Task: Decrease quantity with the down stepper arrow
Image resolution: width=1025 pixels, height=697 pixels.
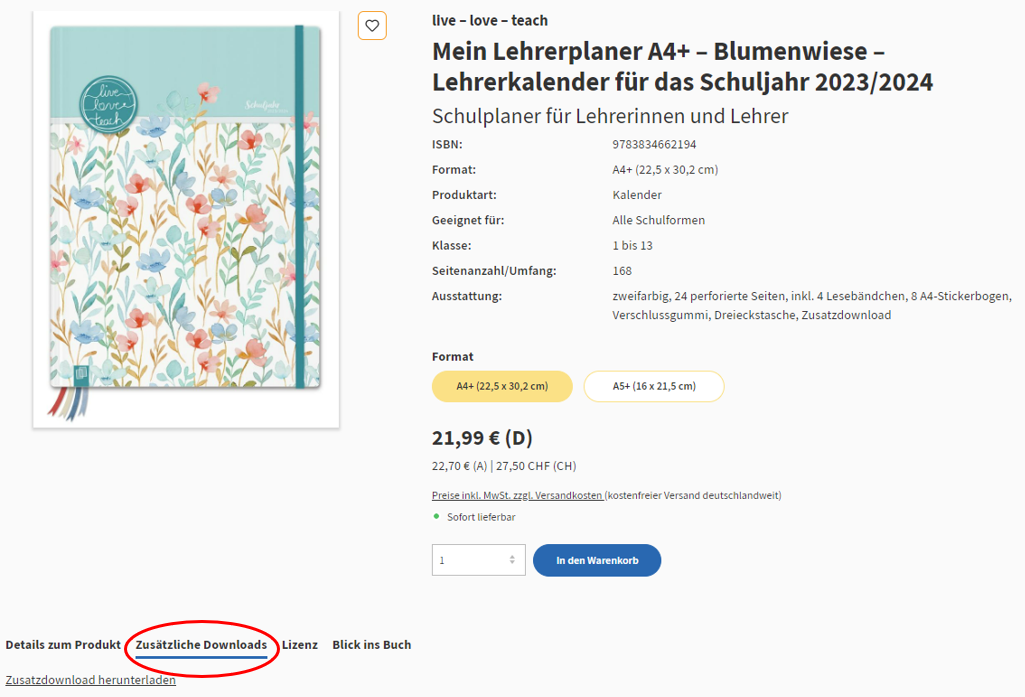Action: click(512, 564)
